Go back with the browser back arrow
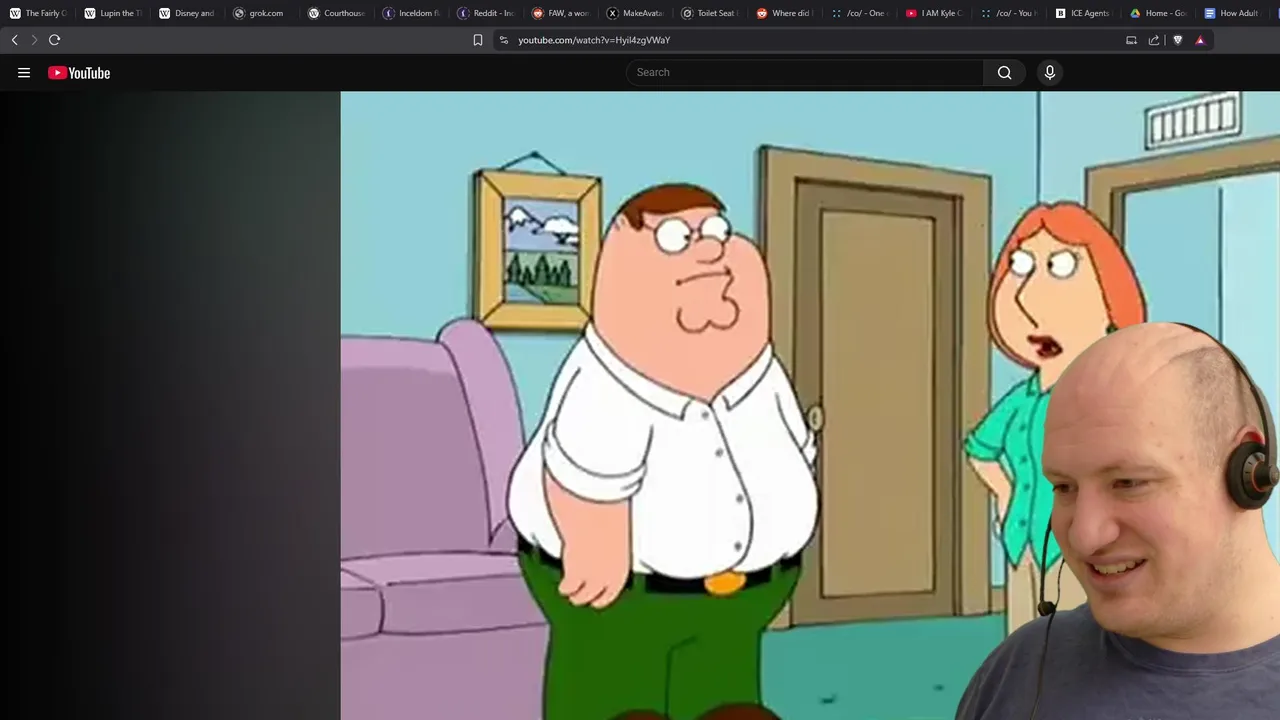This screenshot has width=1280, height=720. [x=14, y=40]
